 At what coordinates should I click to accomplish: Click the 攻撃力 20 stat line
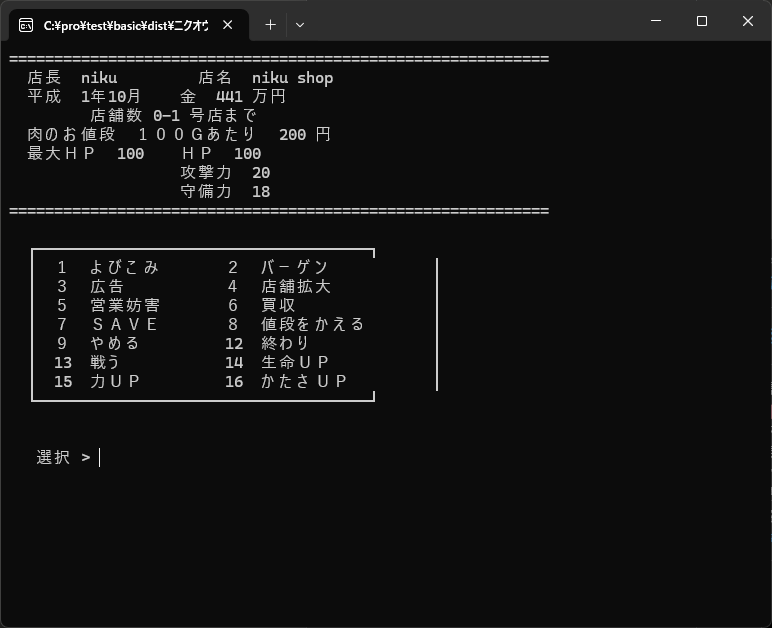tap(225, 173)
